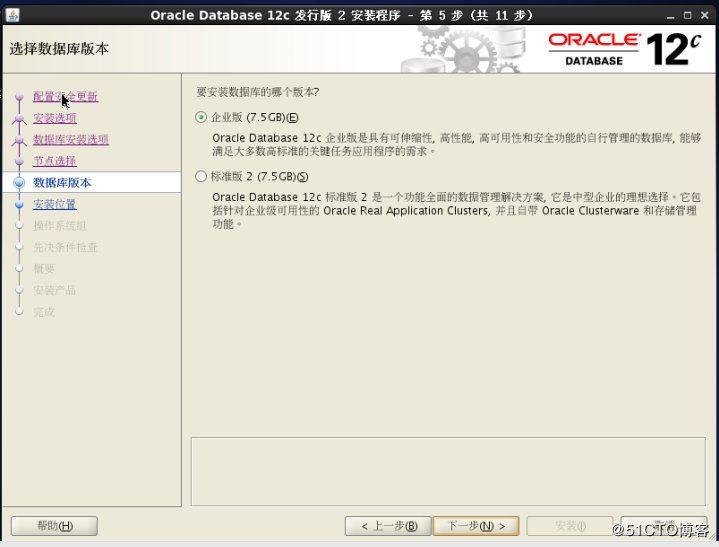Click the 标准版 2 description paragraph
The height and width of the screenshot is (547, 719).
pos(456,210)
